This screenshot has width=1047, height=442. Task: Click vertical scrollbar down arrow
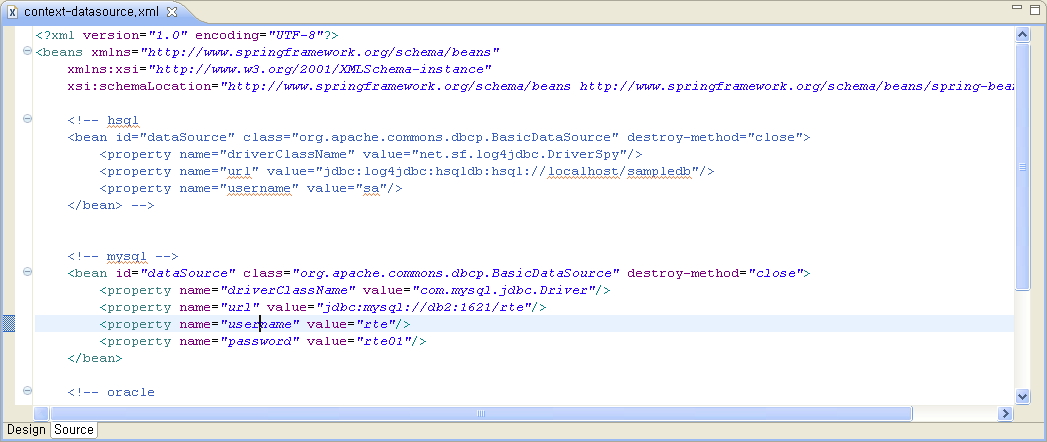coord(1022,396)
